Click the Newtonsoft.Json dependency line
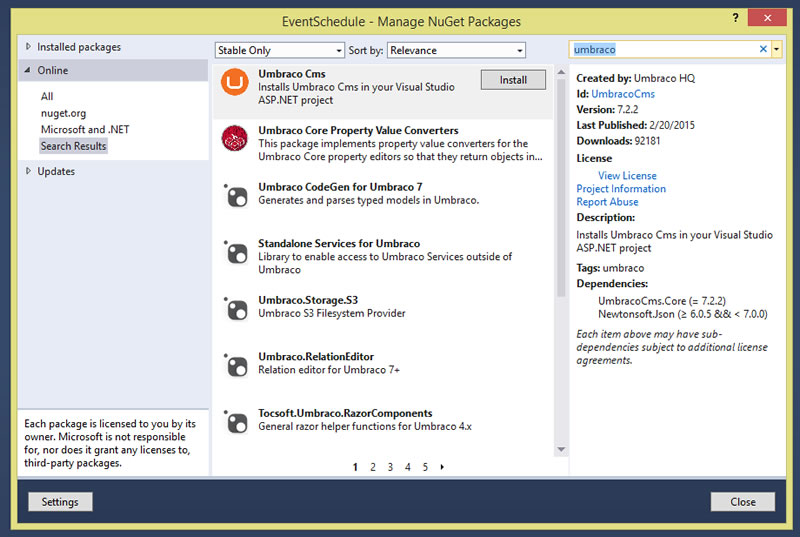 683,314
